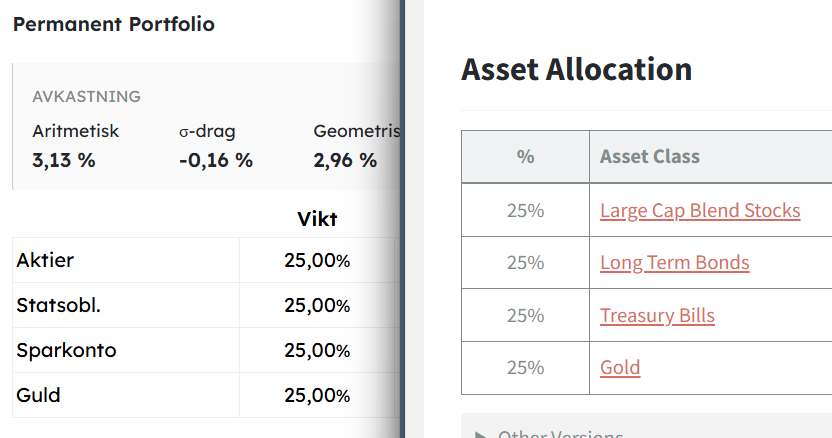Click the Aritmetisk return value 3,13 %
This screenshot has height=438, width=832.
[x=64, y=160]
